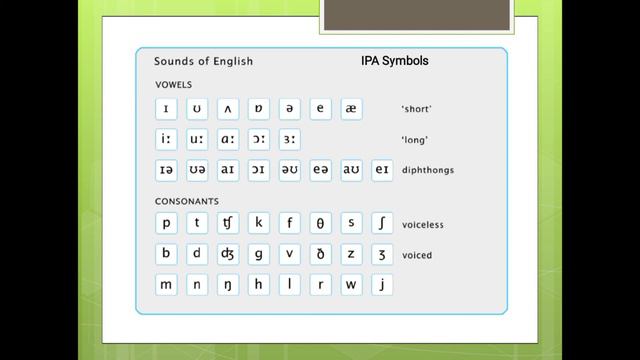Viewport: 640px width, 360px height.
Task: Click the long vowel i: tile
Action: pos(166,139)
